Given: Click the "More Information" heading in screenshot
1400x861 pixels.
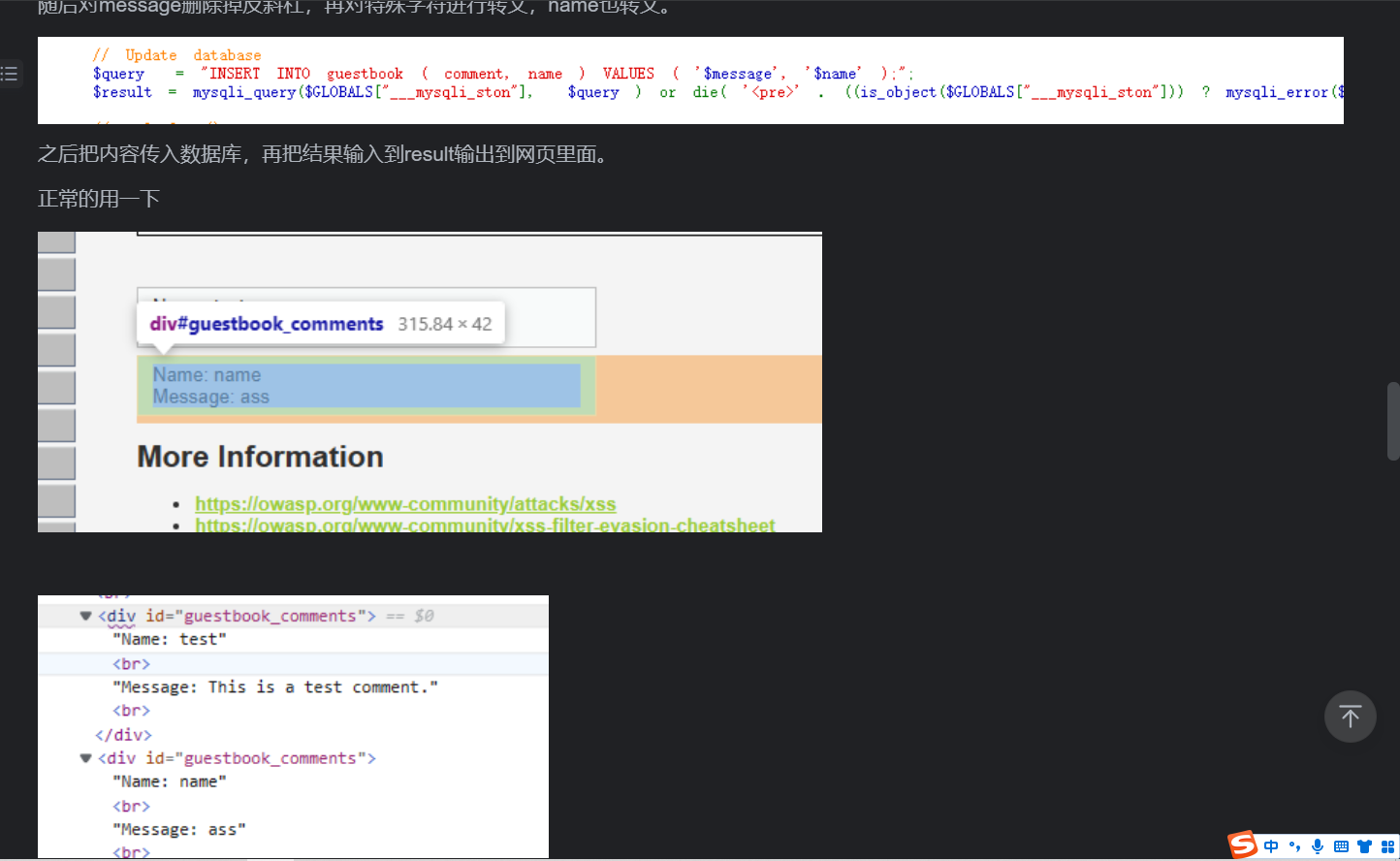Looking at the screenshot, I should point(260,457).
